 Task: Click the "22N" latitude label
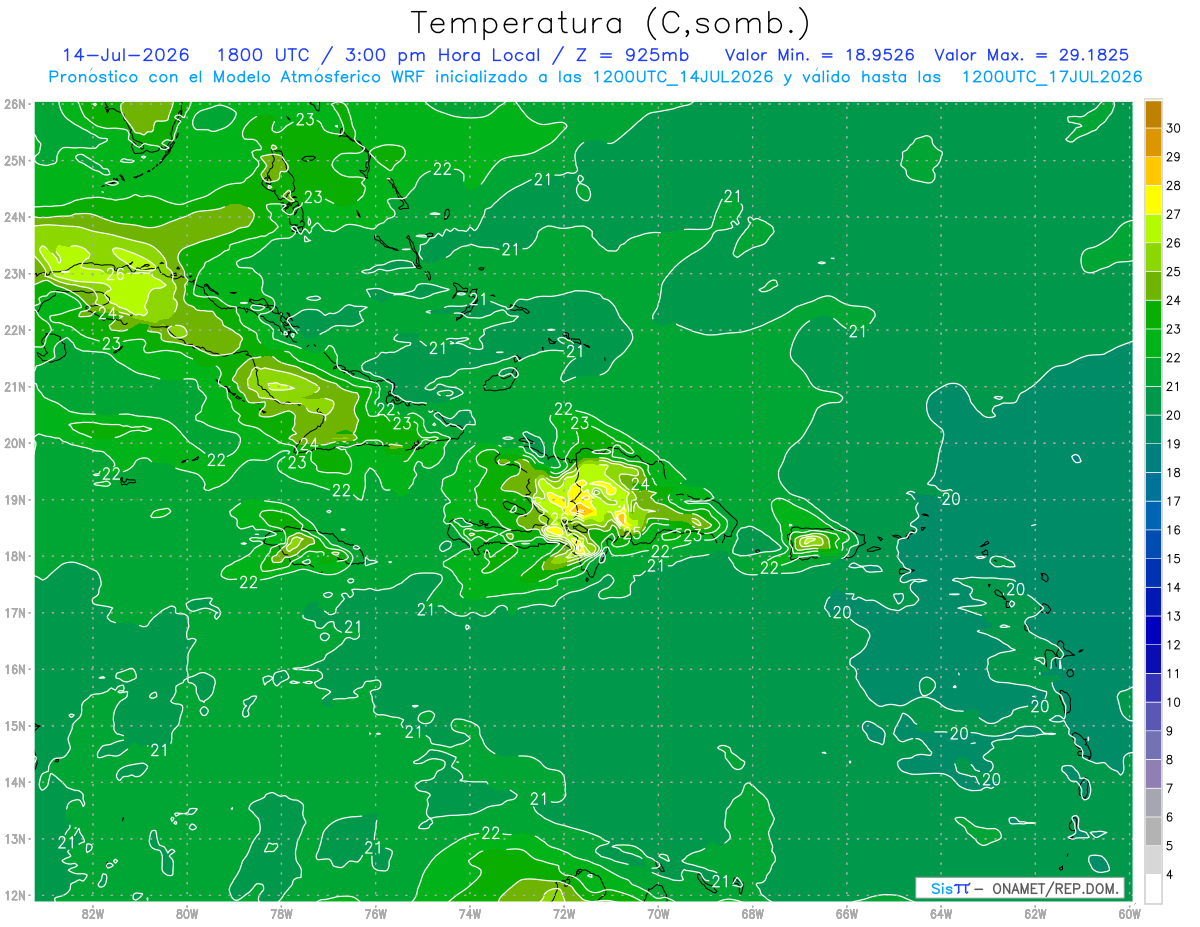pos(14,330)
